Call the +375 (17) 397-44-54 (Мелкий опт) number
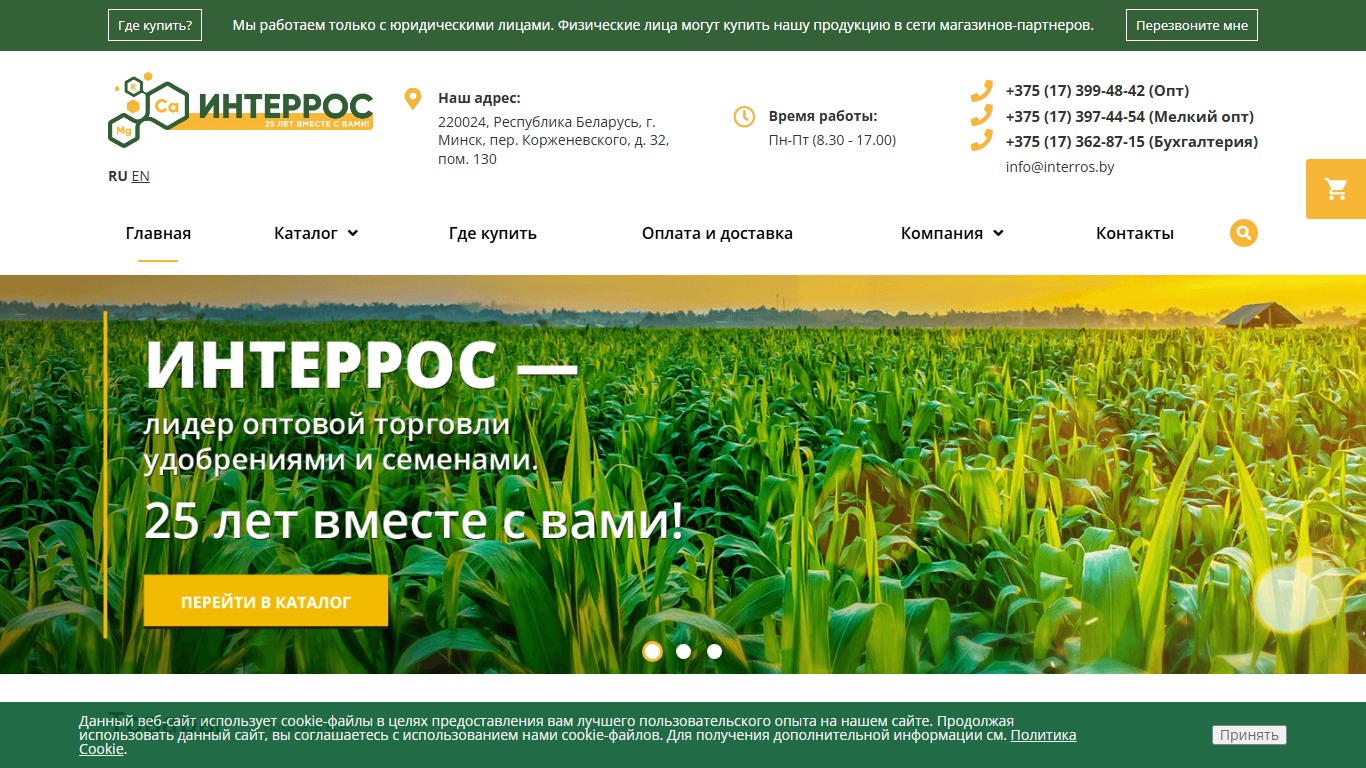 pyautogui.click(x=1130, y=116)
